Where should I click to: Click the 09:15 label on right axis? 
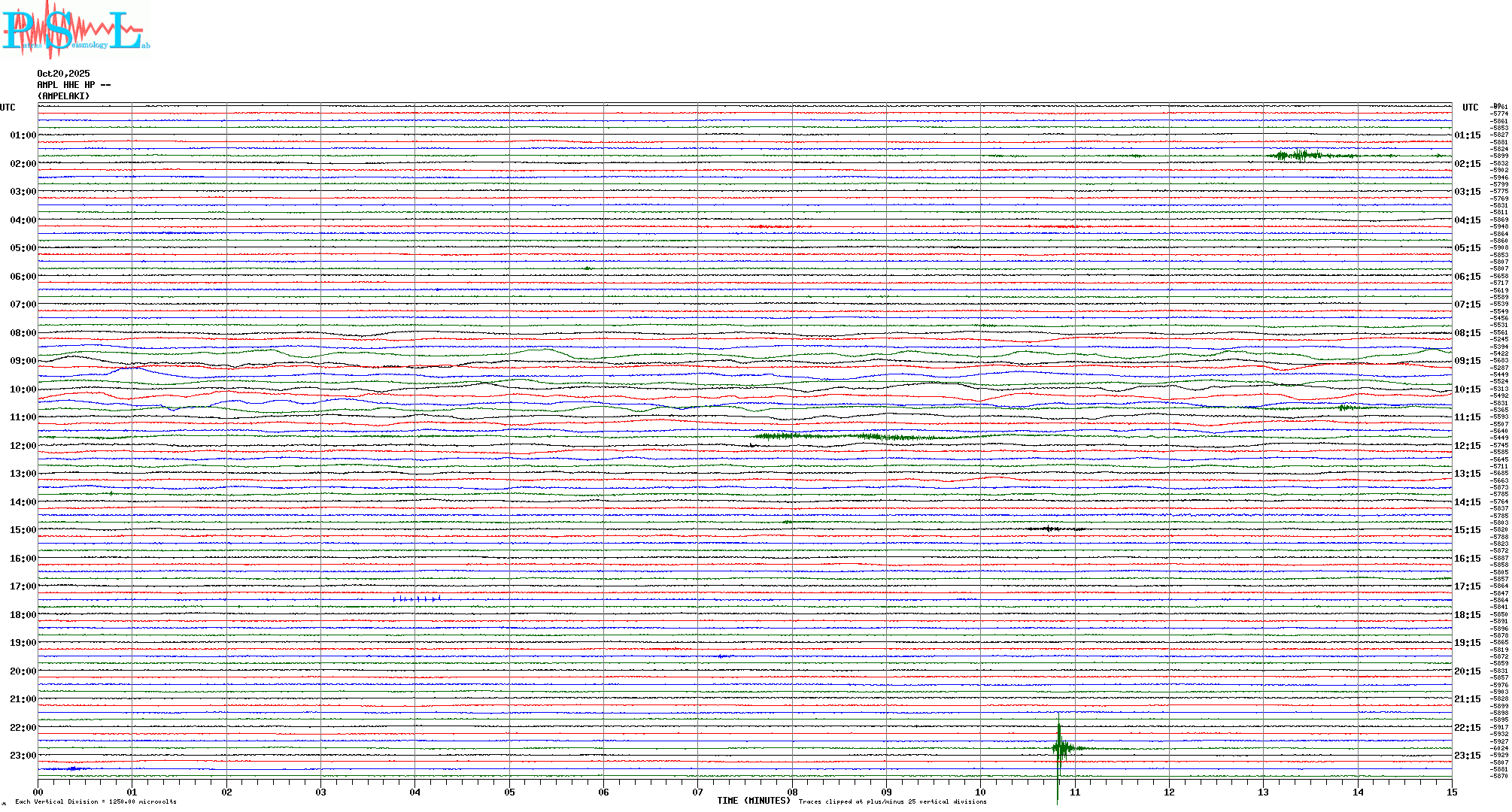[x=1467, y=361]
